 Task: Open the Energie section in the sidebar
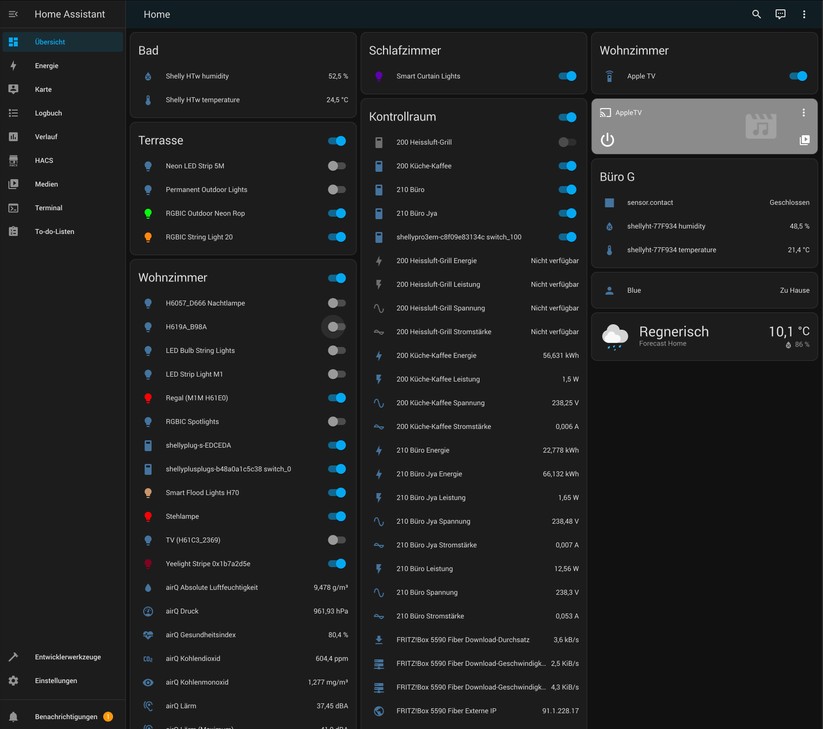click(45, 65)
